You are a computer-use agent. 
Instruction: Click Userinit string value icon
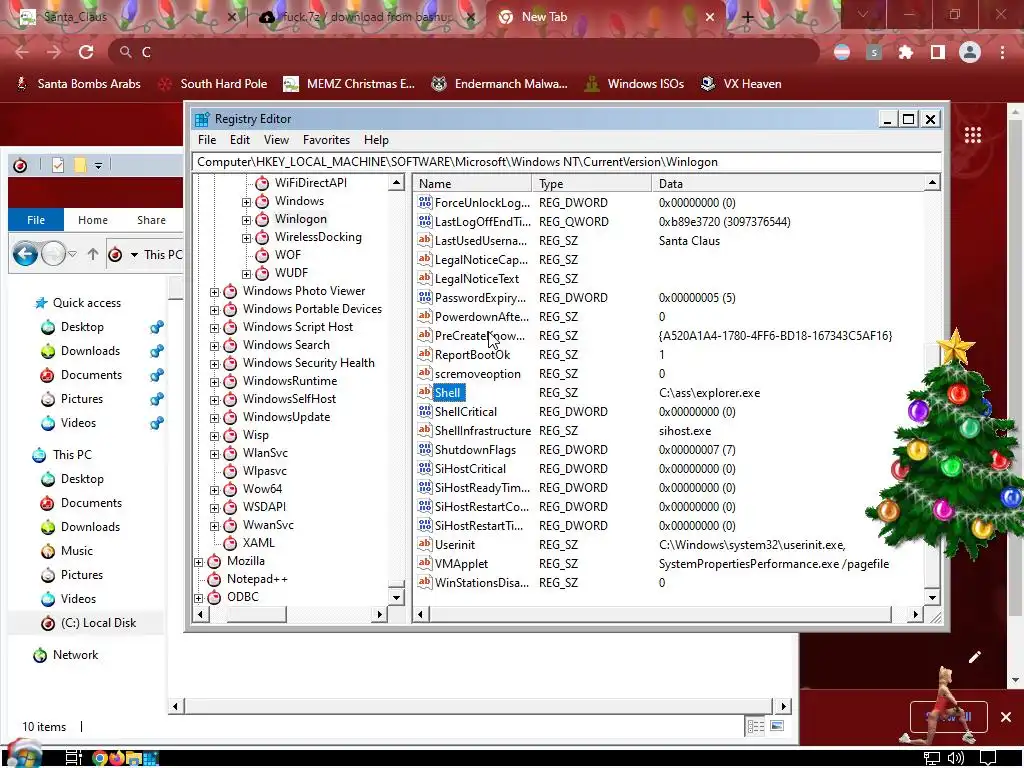[424, 545]
